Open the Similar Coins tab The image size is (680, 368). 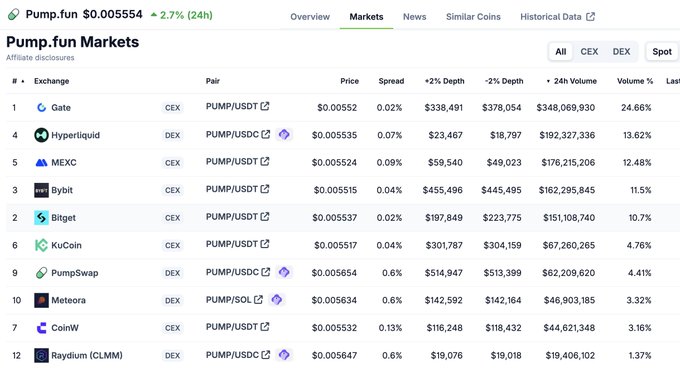tap(473, 16)
